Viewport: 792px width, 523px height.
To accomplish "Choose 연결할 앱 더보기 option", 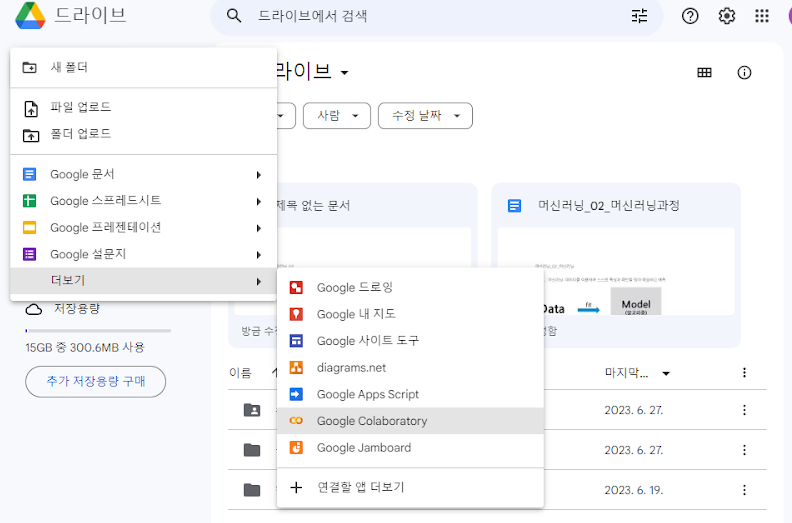I will tap(410, 487).
